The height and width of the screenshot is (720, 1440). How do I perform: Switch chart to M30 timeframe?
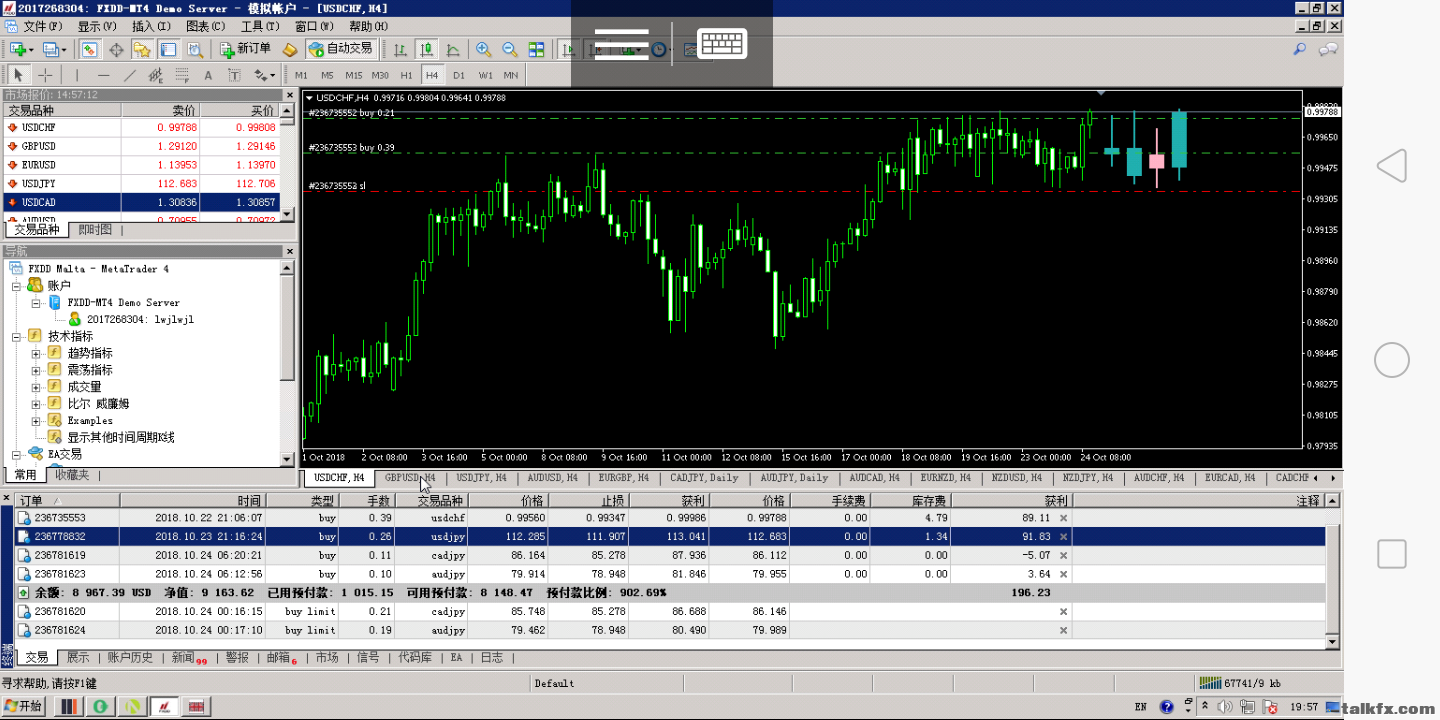[380, 75]
